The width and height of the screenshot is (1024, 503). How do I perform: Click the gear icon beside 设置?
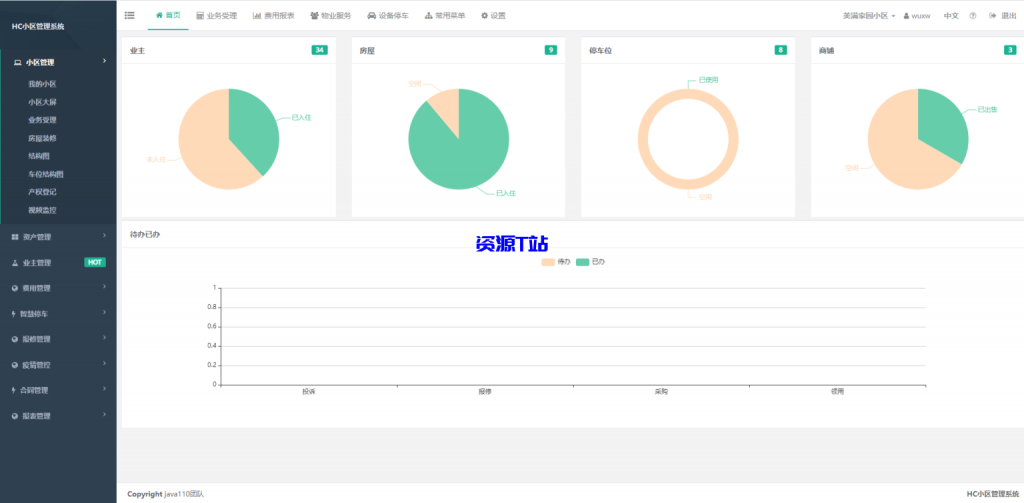coord(485,16)
